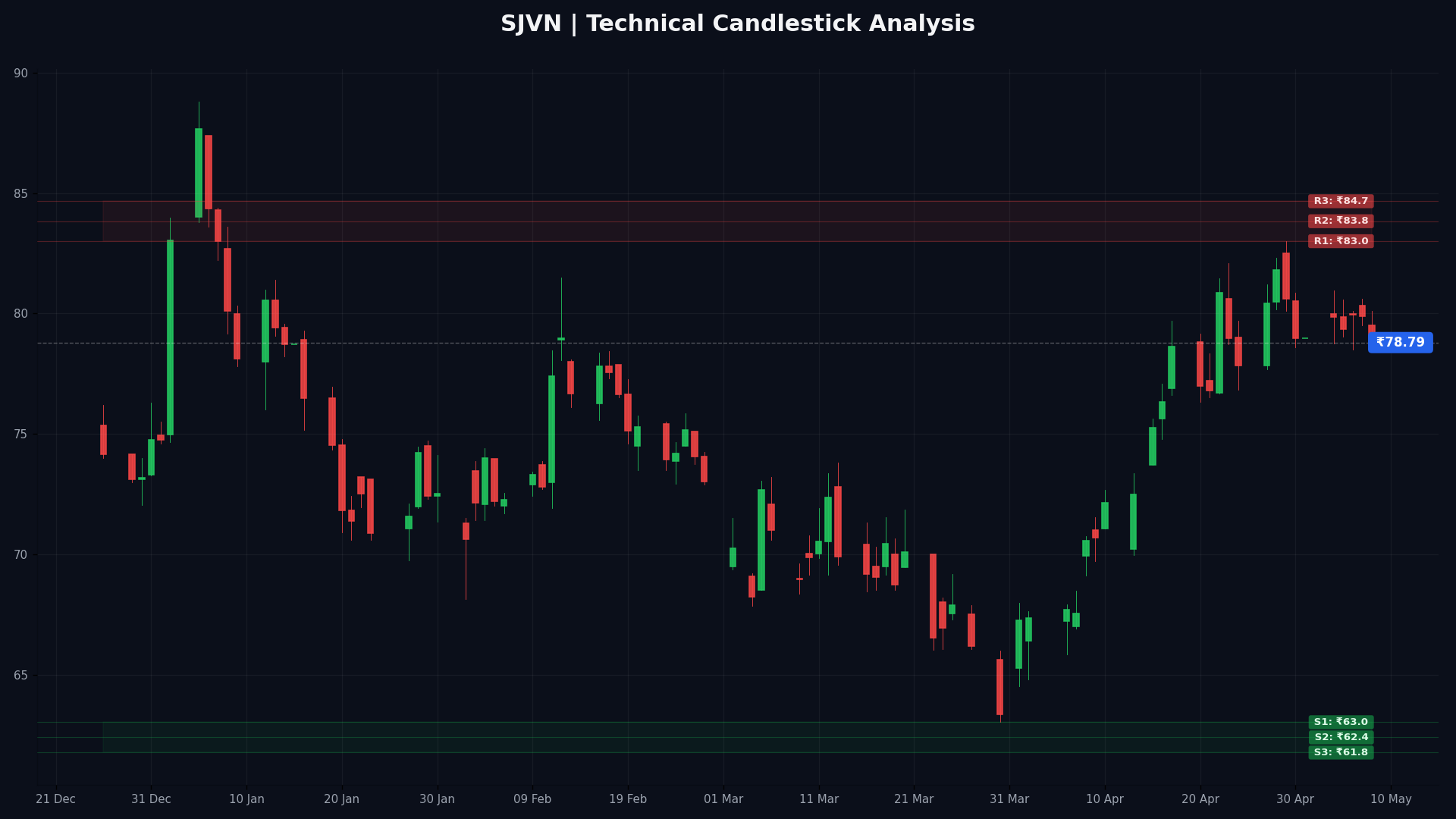Click the 09 Feb date axis label
The height and width of the screenshot is (819, 1456).
[x=532, y=799]
